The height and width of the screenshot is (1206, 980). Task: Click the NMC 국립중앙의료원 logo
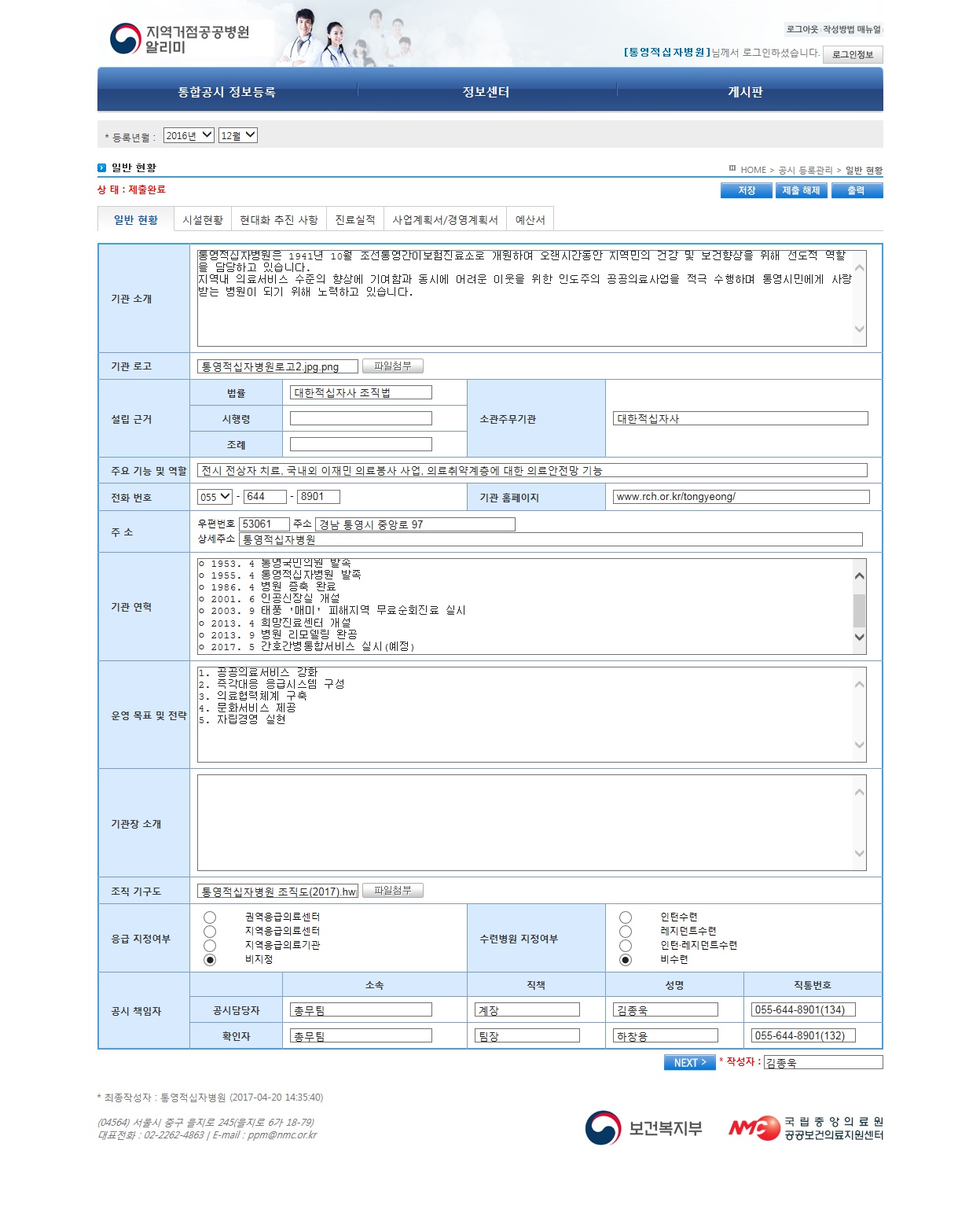[x=806, y=1128]
